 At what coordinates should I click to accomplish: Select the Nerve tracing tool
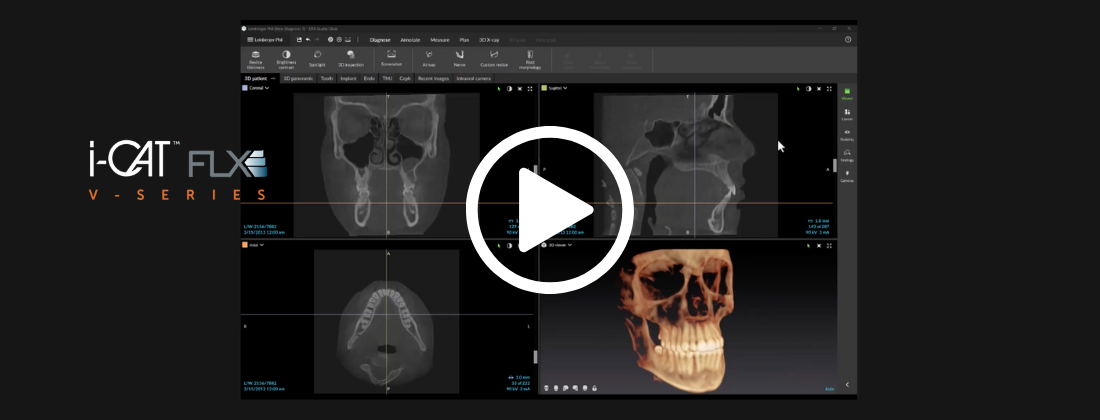[460, 58]
